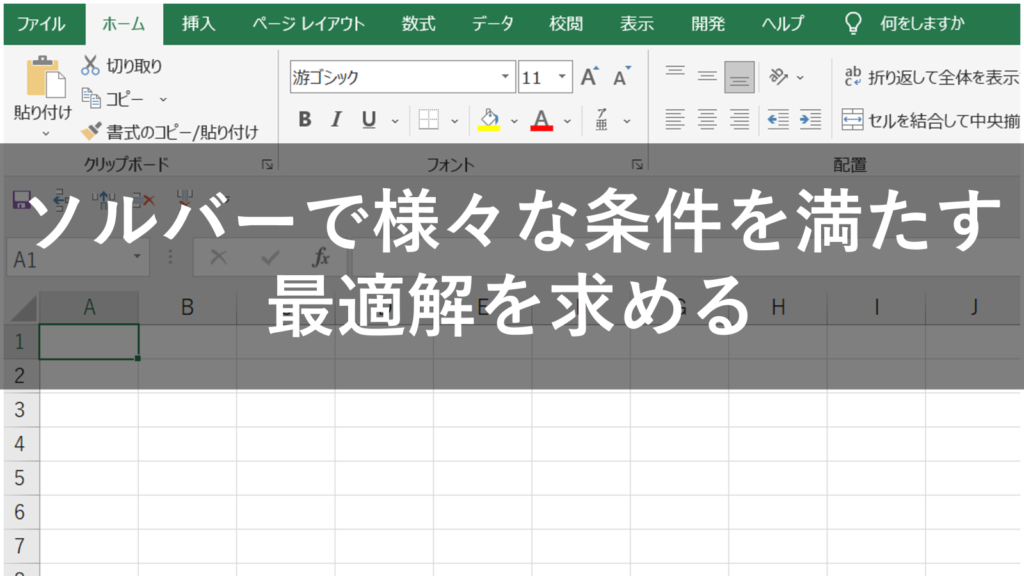Align text right

click(739, 120)
